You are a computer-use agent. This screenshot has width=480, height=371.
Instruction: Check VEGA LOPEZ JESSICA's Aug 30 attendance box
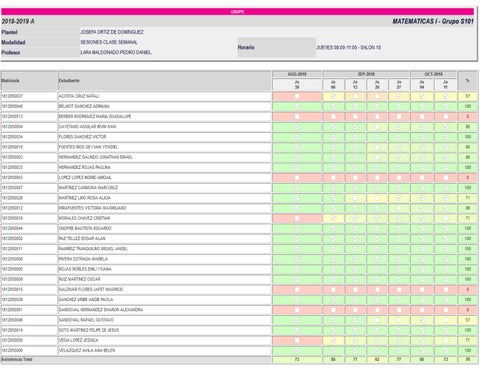pyautogui.click(x=297, y=340)
